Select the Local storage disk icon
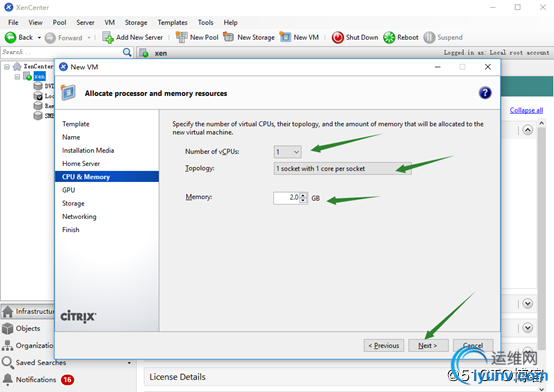Screen dimensions: 554x392 tap(38, 96)
